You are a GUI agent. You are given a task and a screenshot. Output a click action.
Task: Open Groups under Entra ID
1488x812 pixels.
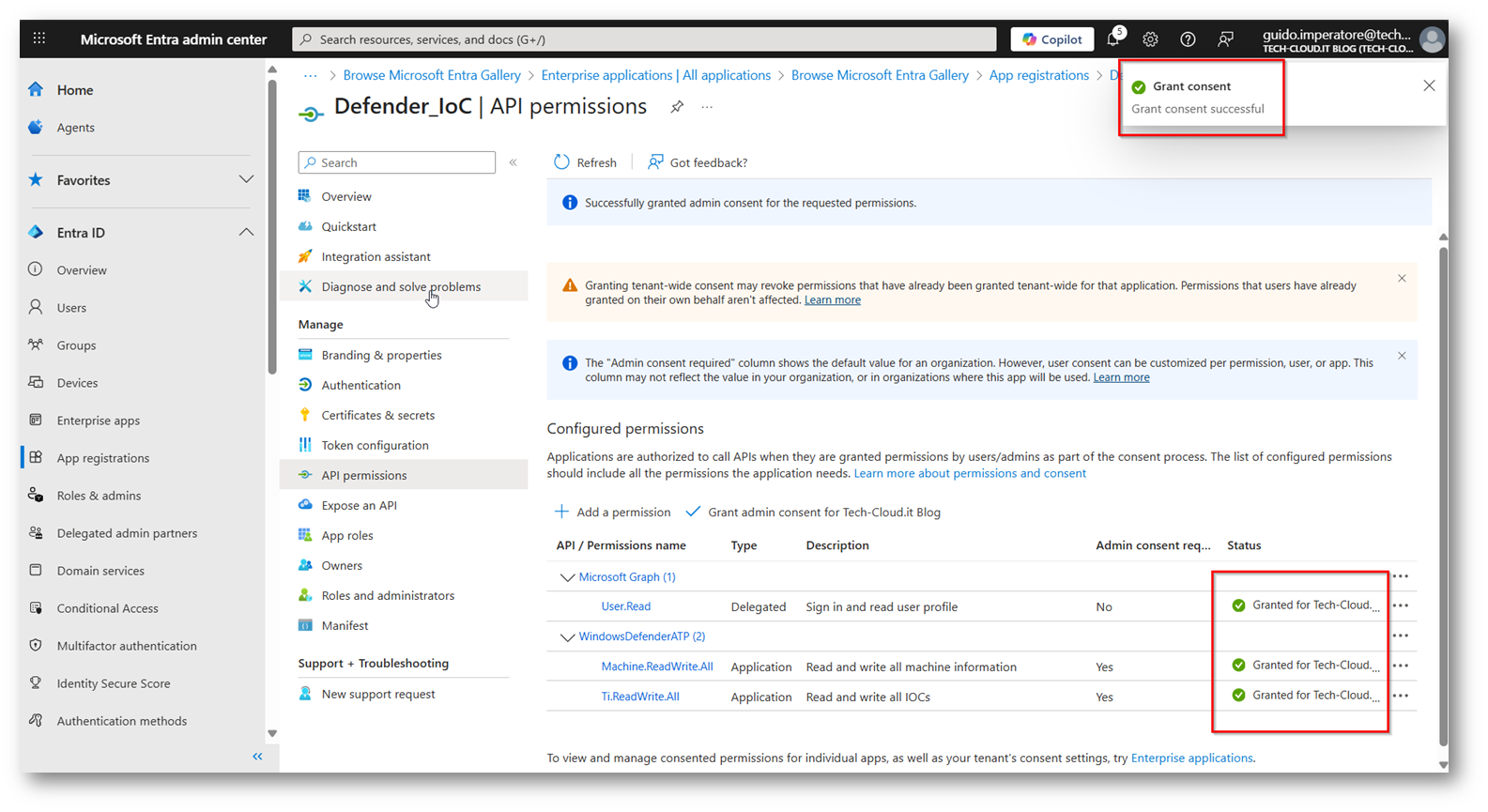tap(76, 345)
